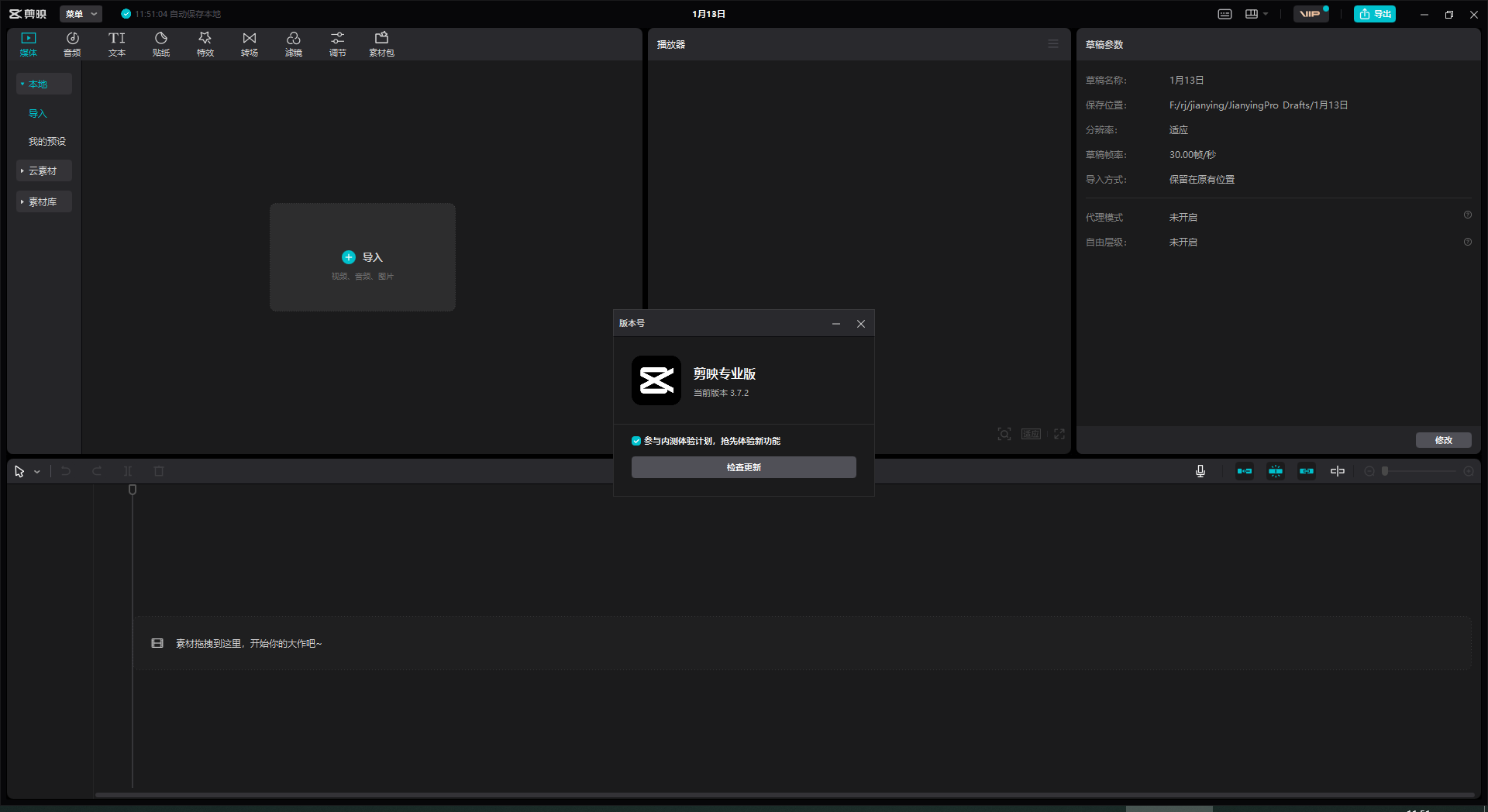The height and width of the screenshot is (812, 1488).
Task: Open the 贴纸 (Stickers) tab
Action: [161, 44]
